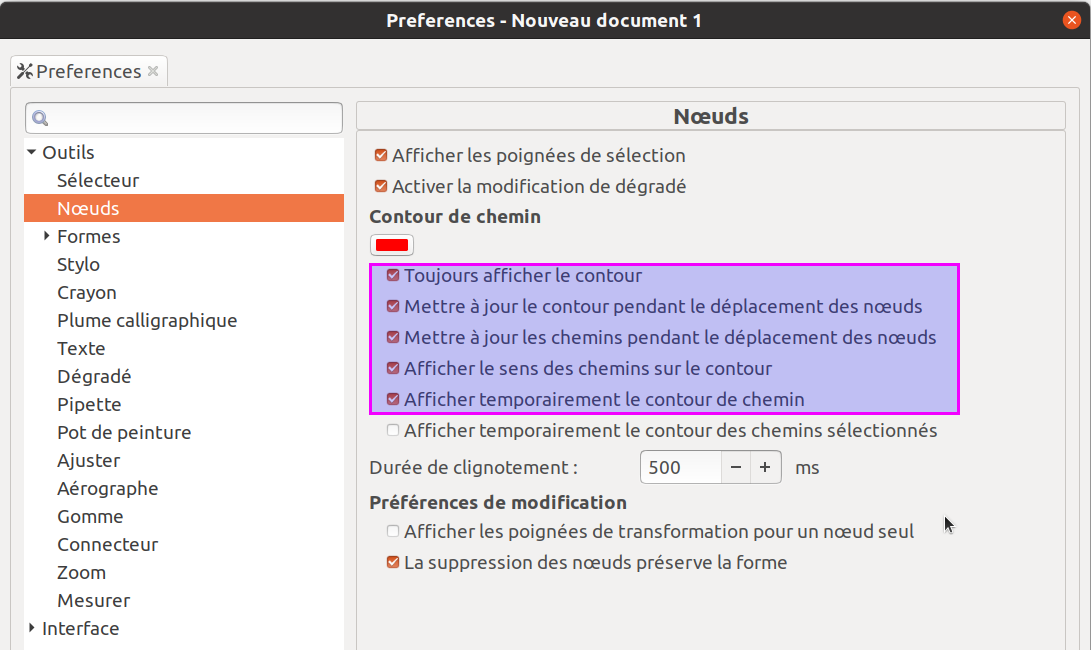Check Afficher les poignées de transformation pour un nœud seul
1091x650 pixels.
393,531
